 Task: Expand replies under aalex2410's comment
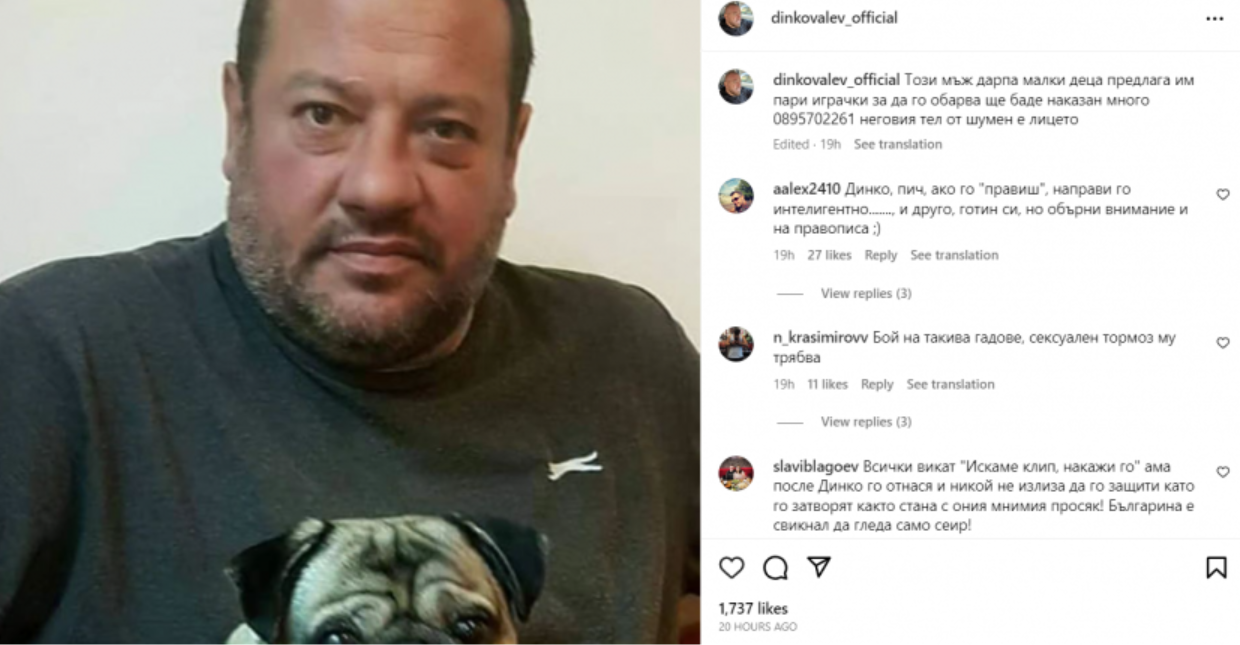[866, 293]
